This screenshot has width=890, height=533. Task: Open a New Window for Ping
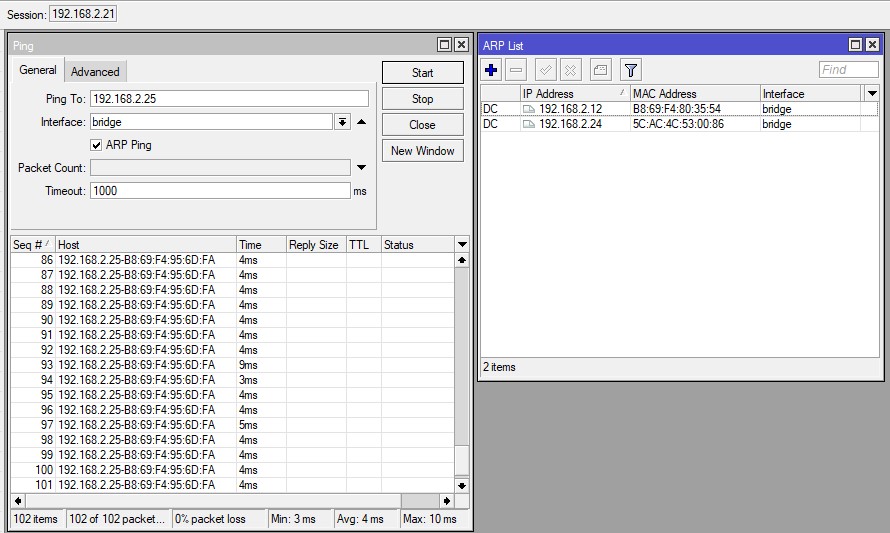point(422,151)
